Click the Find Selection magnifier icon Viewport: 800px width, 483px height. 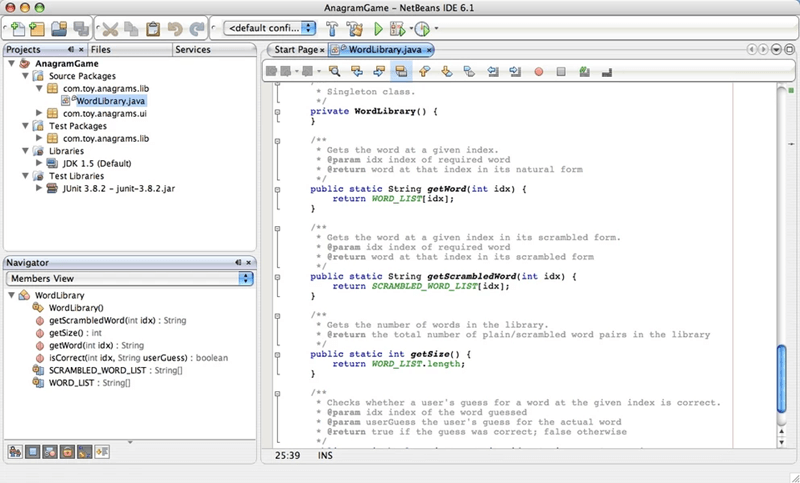(x=334, y=71)
